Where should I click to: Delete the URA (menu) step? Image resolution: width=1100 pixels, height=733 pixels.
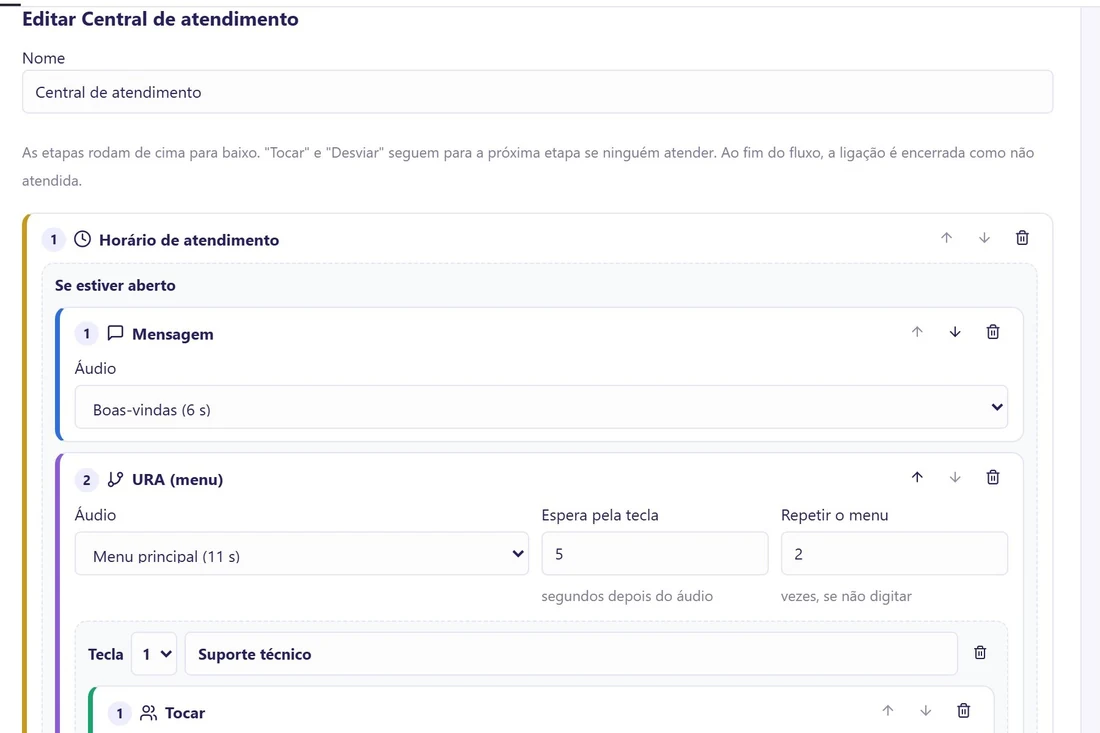(x=993, y=477)
